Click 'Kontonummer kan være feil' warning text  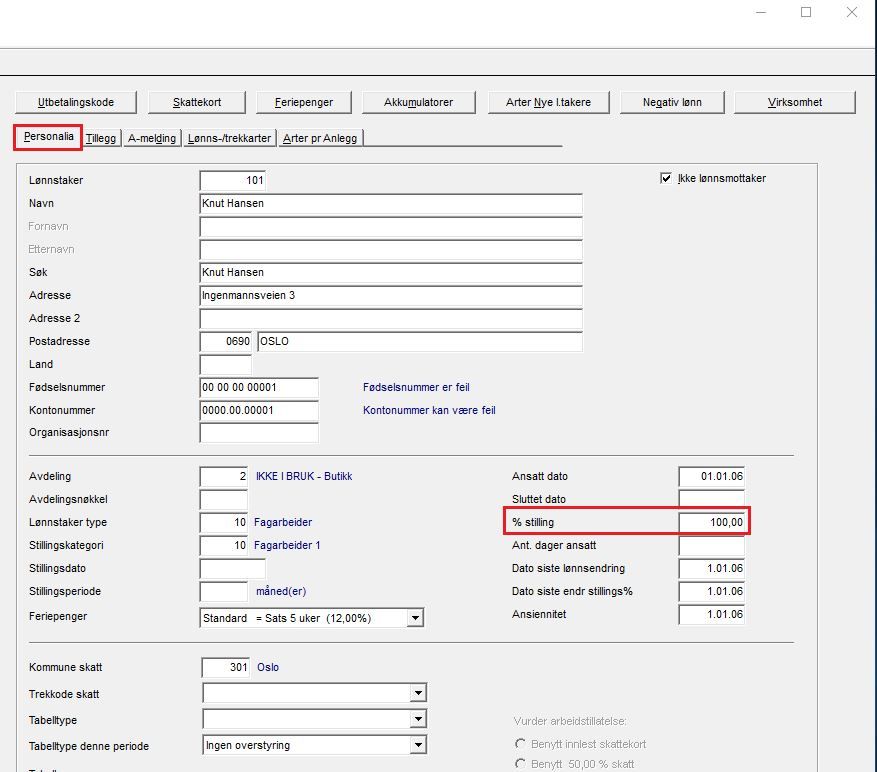pyautogui.click(x=429, y=410)
